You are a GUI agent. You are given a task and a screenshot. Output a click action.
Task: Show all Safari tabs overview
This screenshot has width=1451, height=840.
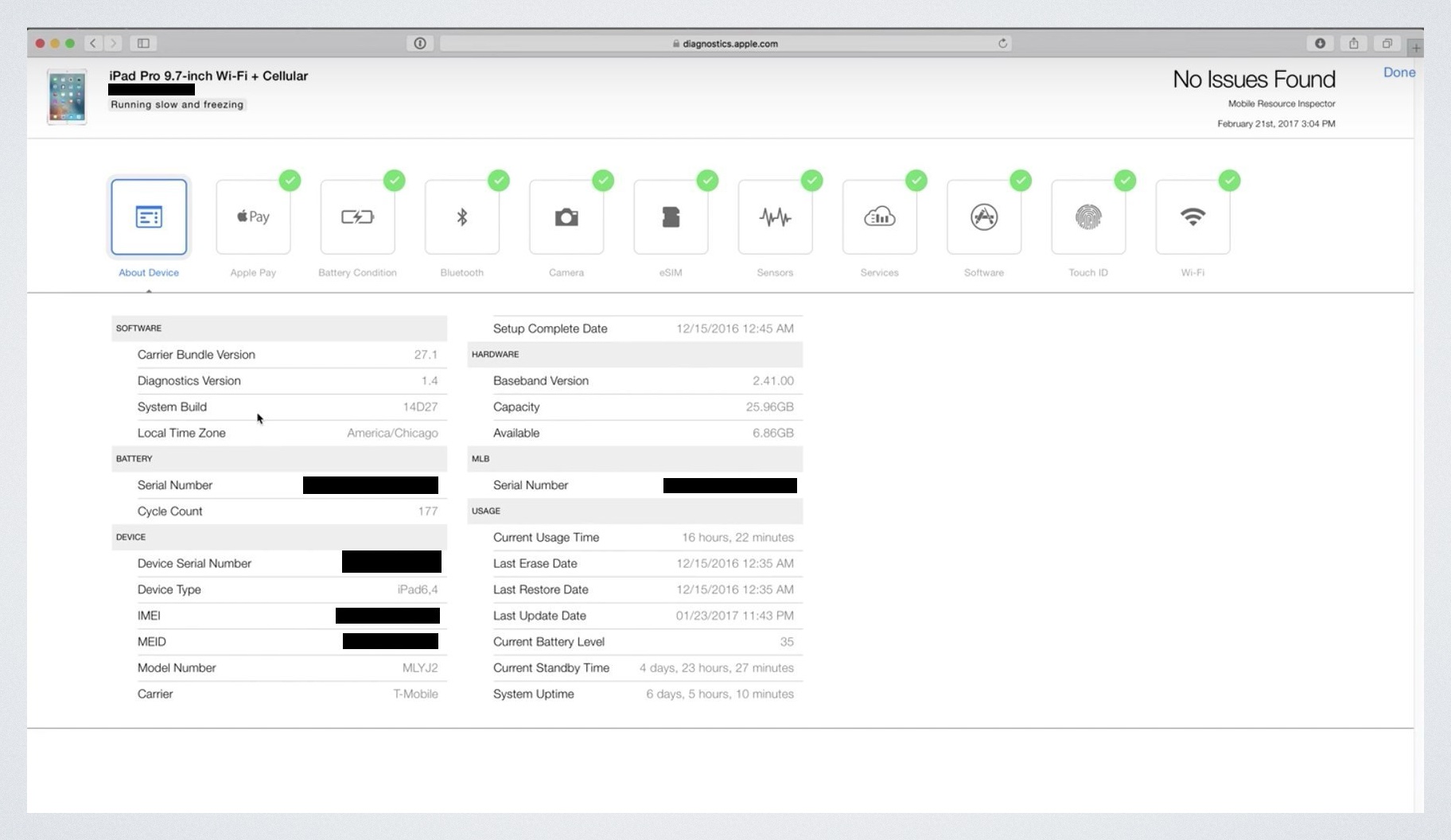point(1387,43)
